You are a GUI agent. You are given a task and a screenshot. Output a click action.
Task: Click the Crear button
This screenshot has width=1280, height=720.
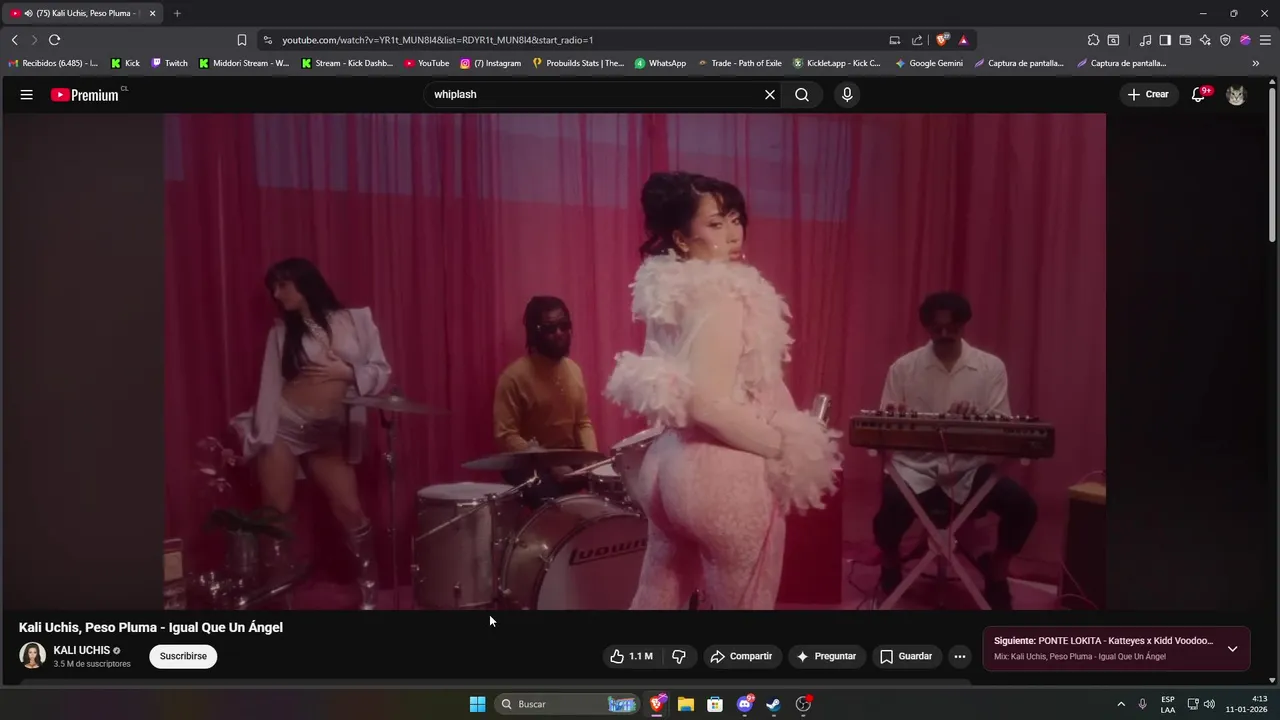pos(1148,95)
